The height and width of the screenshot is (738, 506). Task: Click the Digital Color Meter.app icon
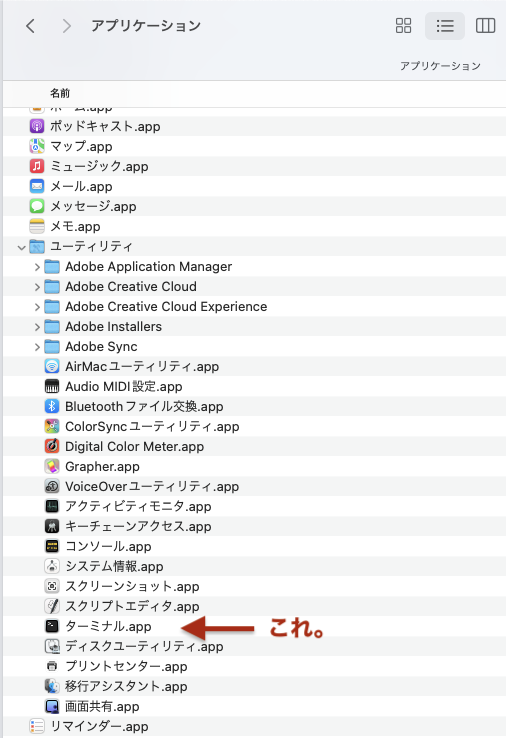[x=52, y=446]
